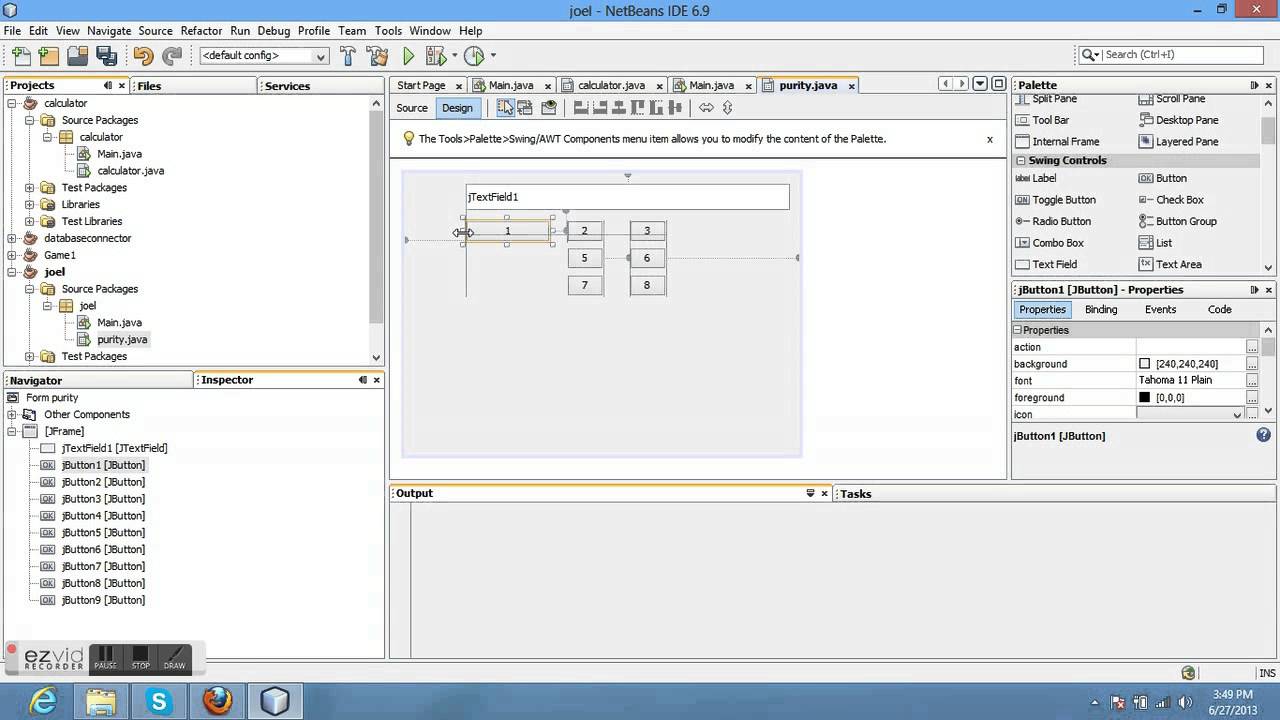This screenshot has height=720, width=1280.
Task: Collapse the calculator project node
Action: coord(12,103)
